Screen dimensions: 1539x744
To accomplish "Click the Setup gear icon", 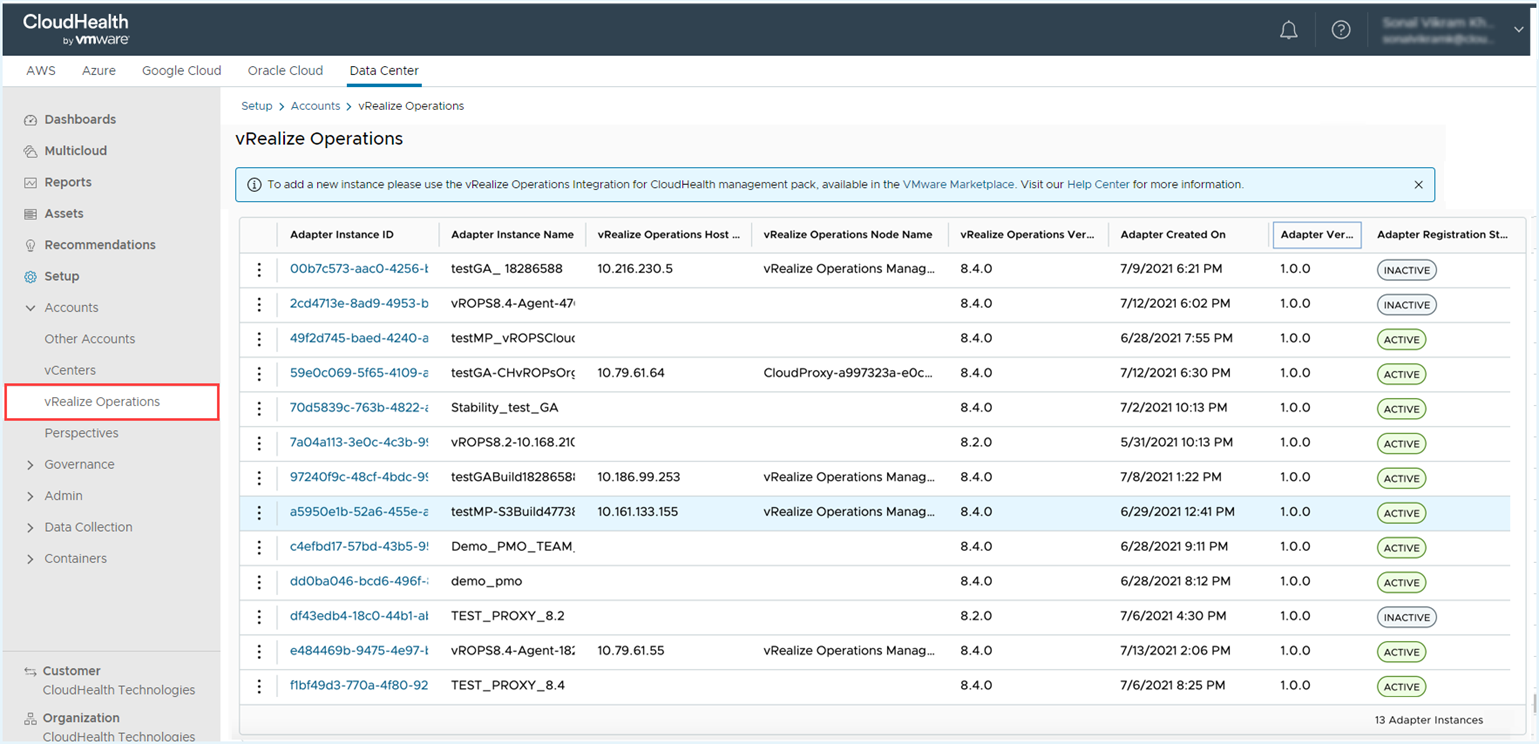I will point(30,277).
